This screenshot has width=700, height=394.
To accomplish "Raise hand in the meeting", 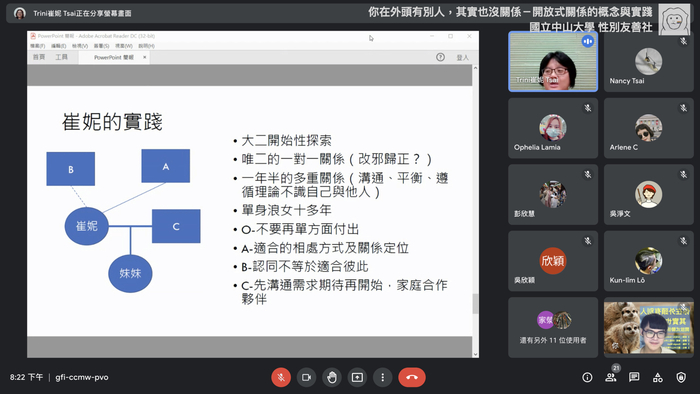I will (332, 377).
